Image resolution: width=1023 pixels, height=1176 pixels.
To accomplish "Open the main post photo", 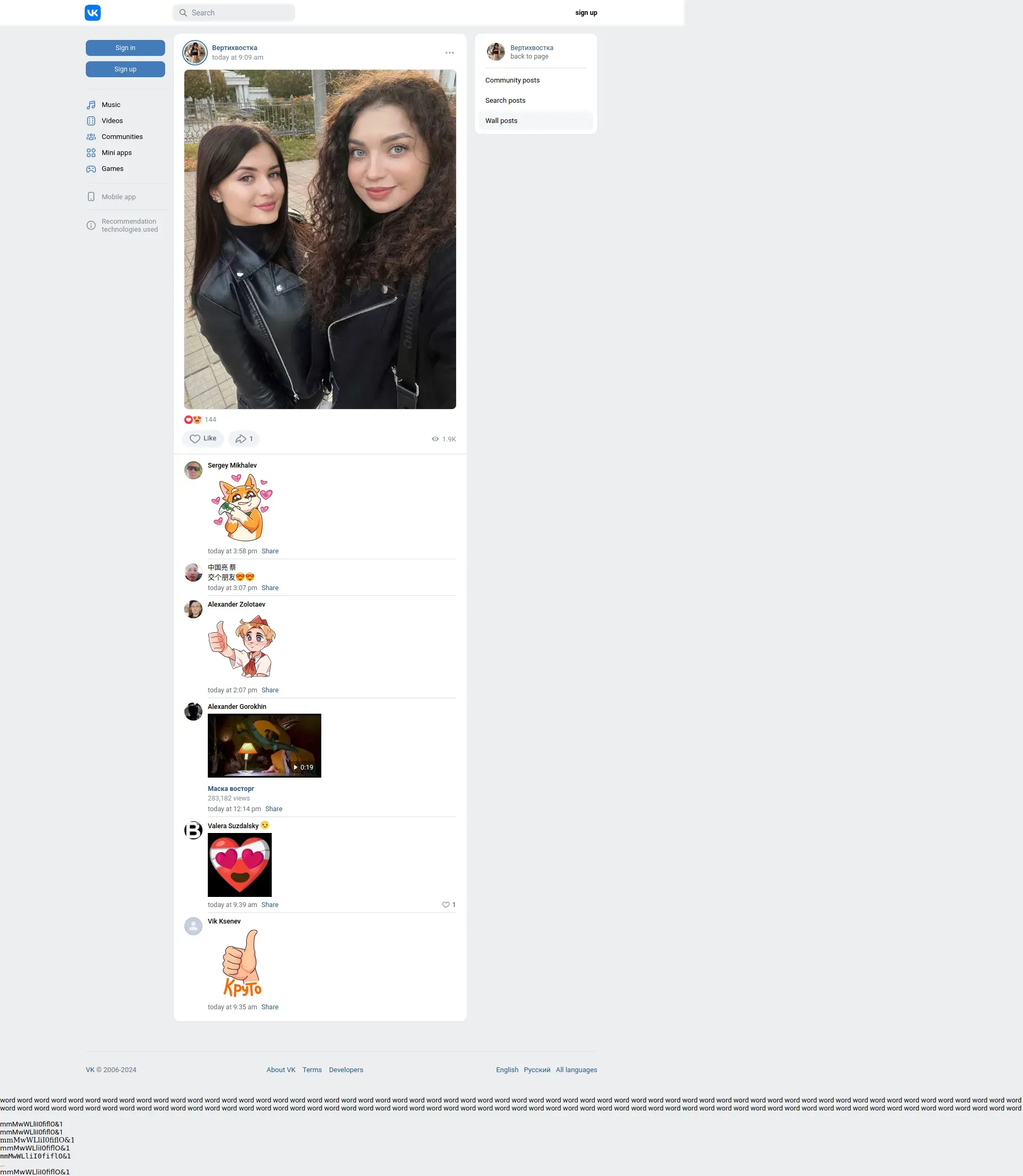I will point(320,239).
